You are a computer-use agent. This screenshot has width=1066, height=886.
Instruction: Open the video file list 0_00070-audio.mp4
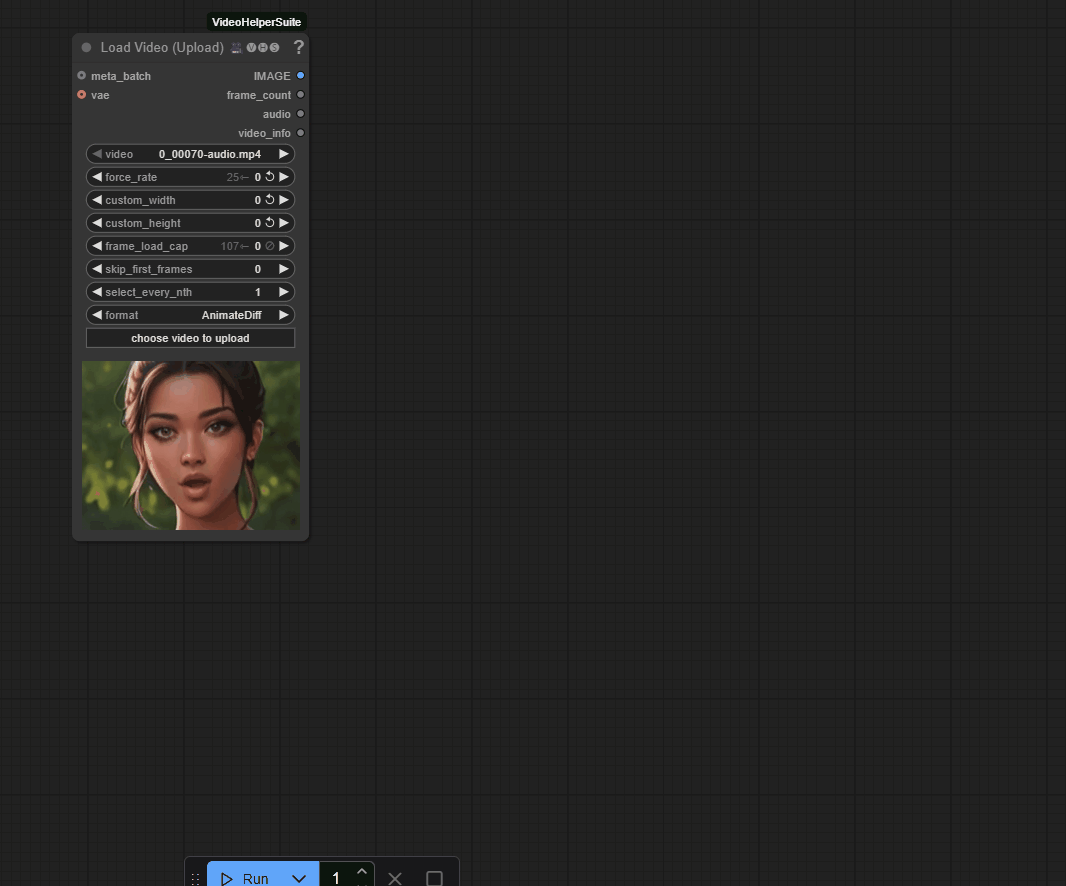[x=209, y=154]
